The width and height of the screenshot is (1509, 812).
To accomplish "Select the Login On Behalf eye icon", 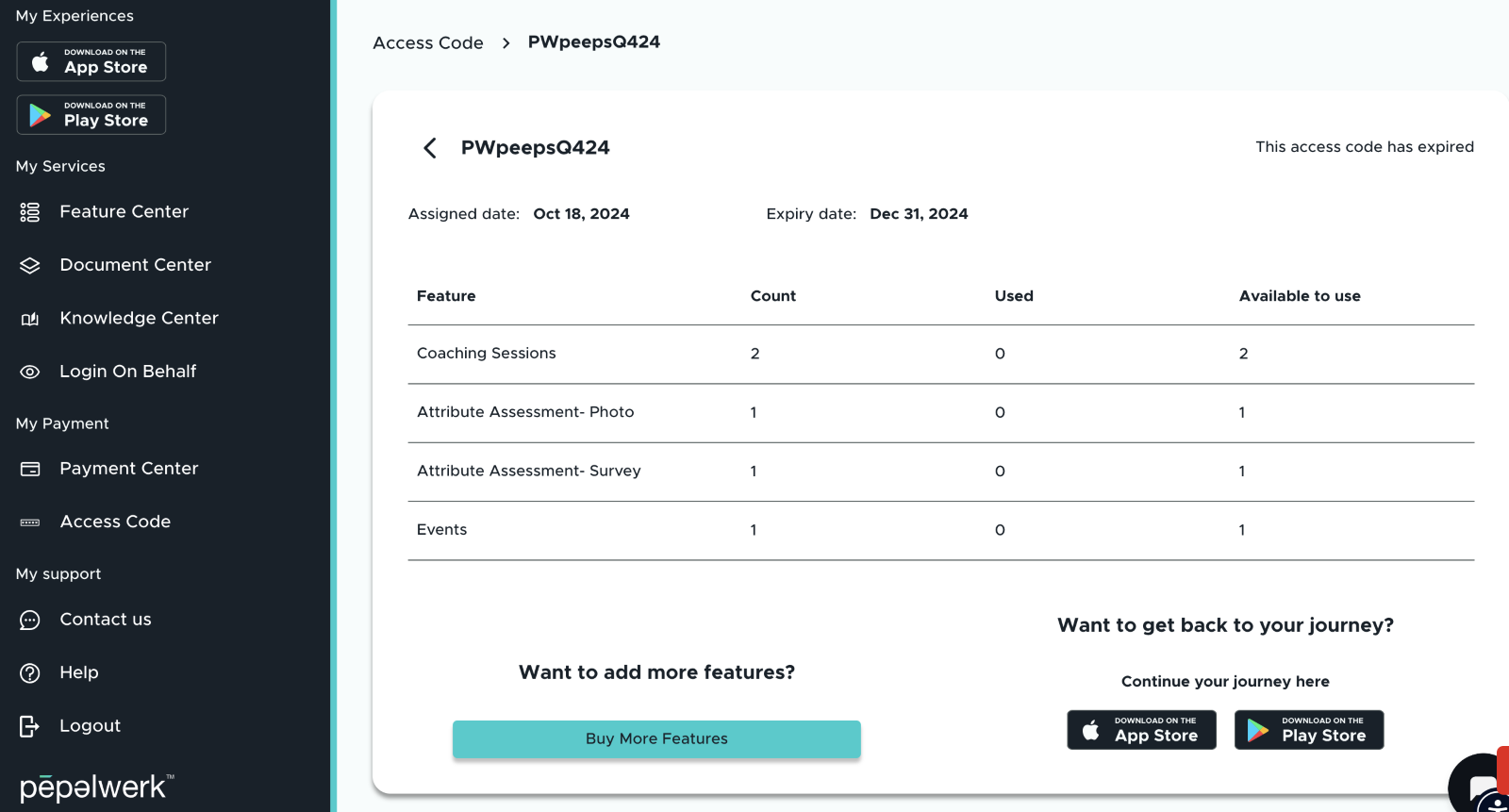I will (x=30, y=372).
